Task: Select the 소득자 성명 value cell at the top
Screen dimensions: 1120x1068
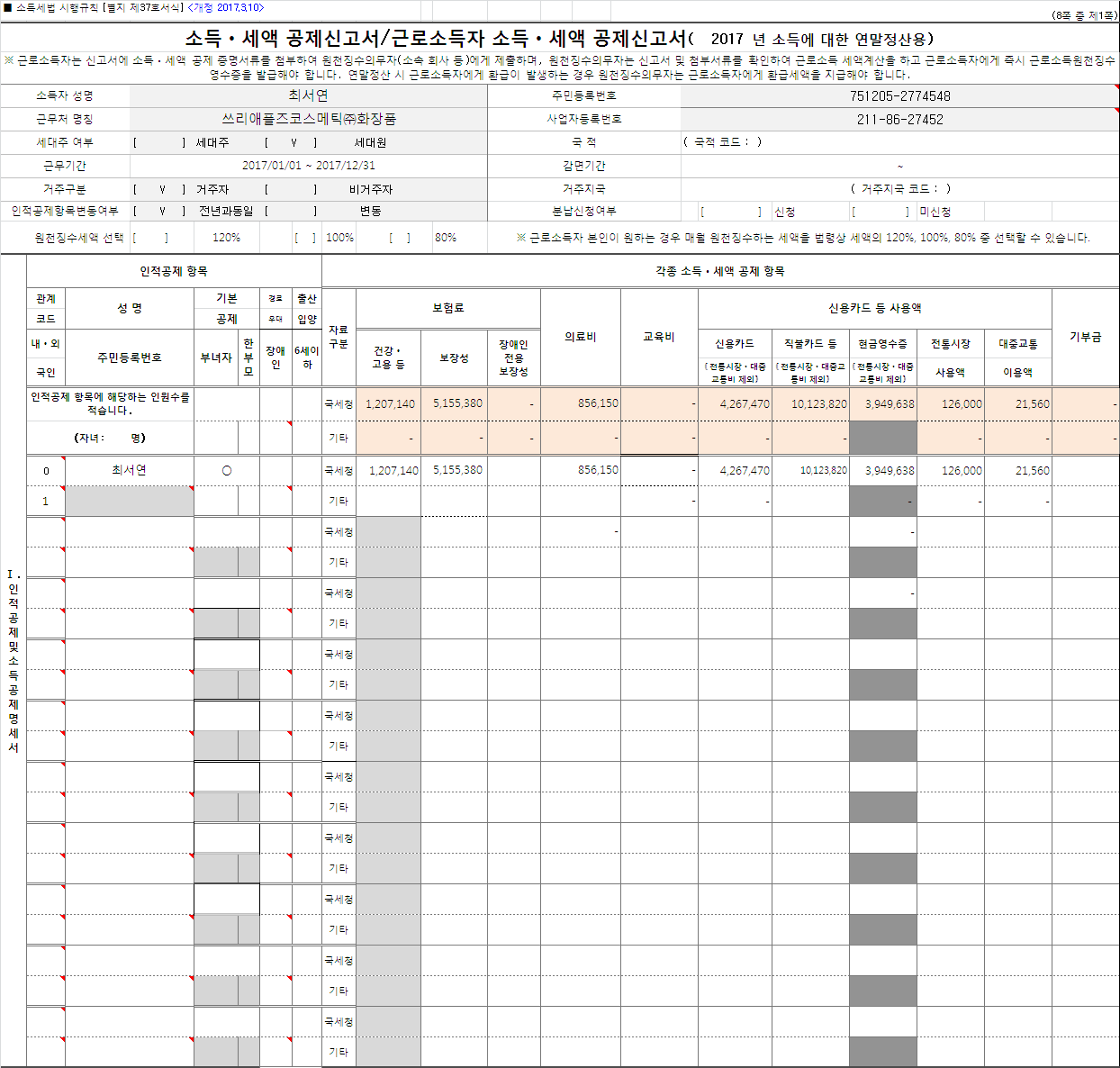Action: (x=309, y=95)
